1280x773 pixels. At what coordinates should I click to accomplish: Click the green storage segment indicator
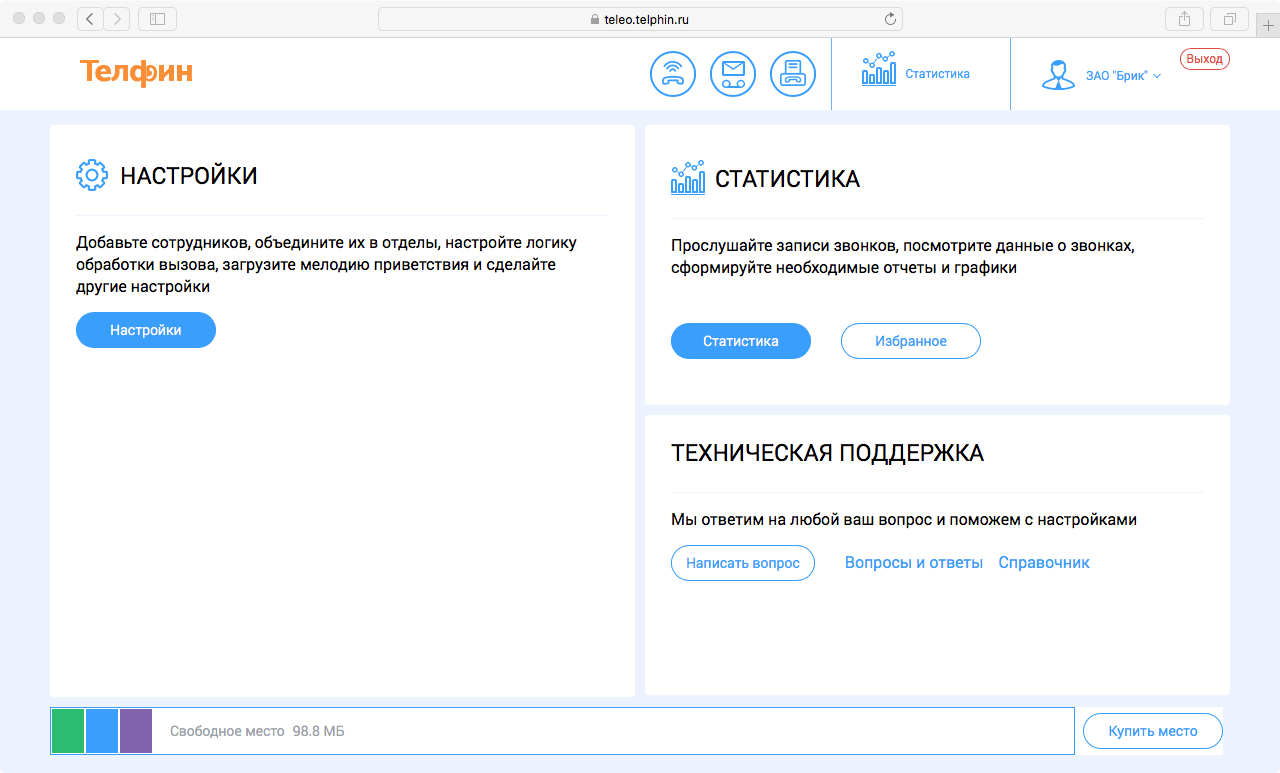tap(68, 731)
